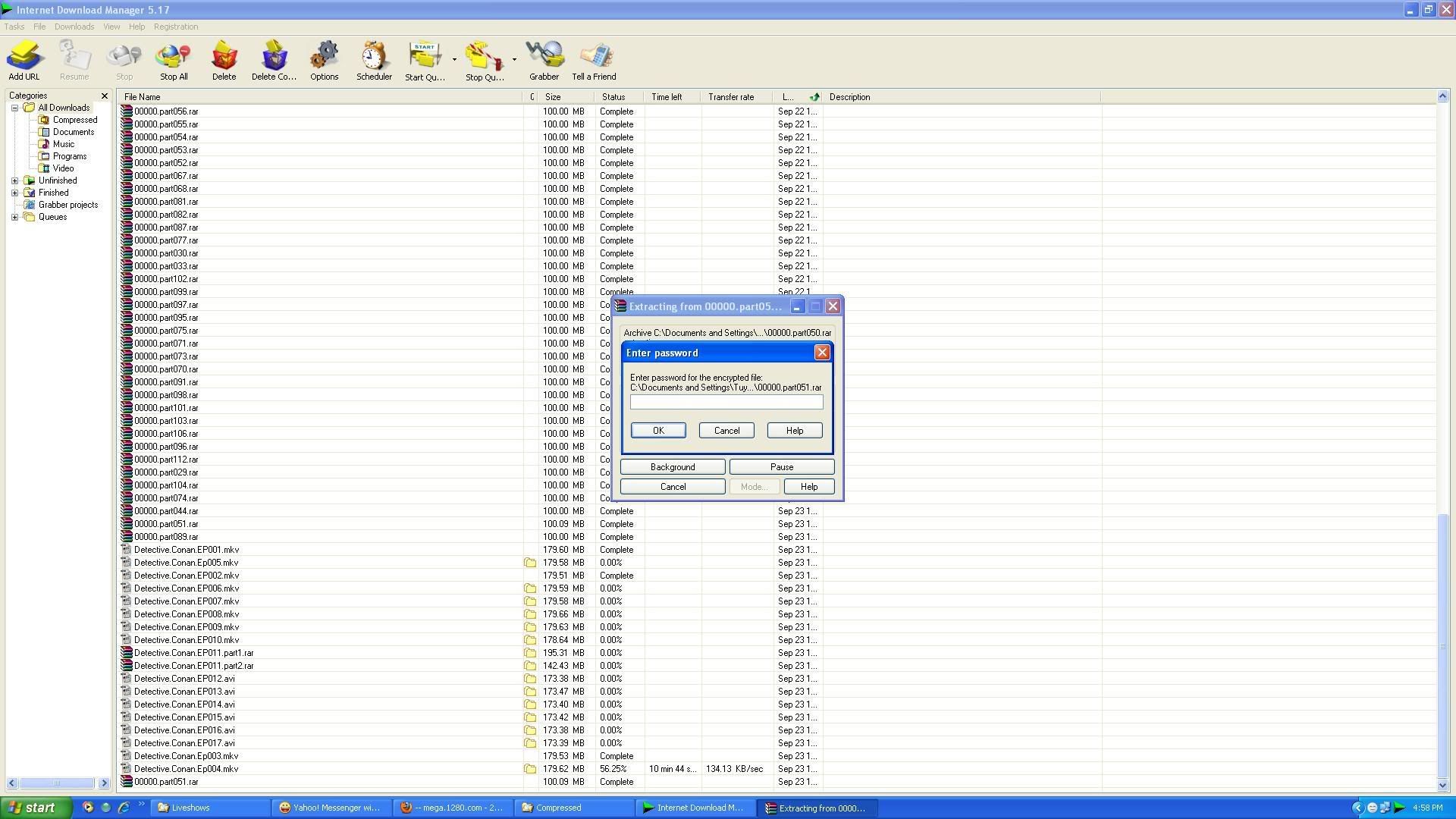The height and width of the screenshot is (819, 1456).
Task: Click the Tell a Friend icon
Action: tap(595, 61)
